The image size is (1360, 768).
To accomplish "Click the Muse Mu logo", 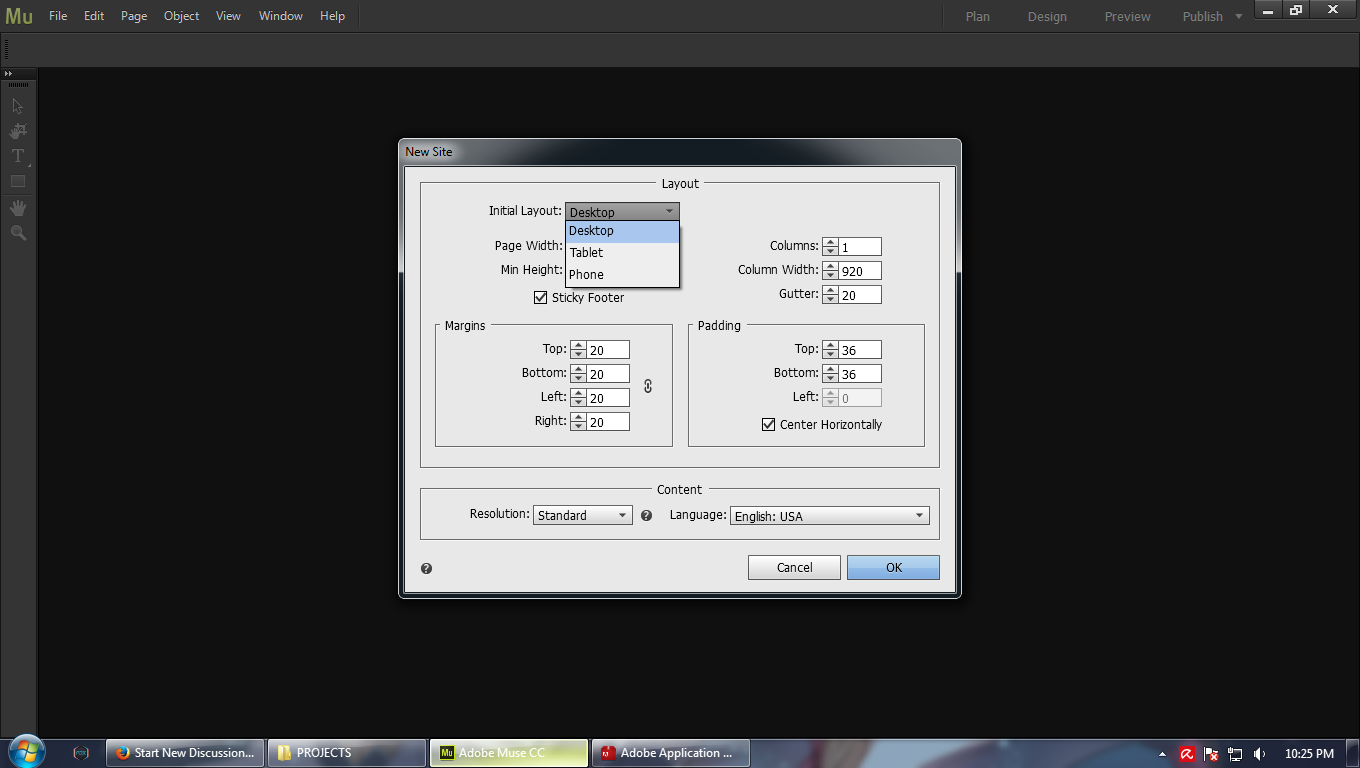I will 19,16.
